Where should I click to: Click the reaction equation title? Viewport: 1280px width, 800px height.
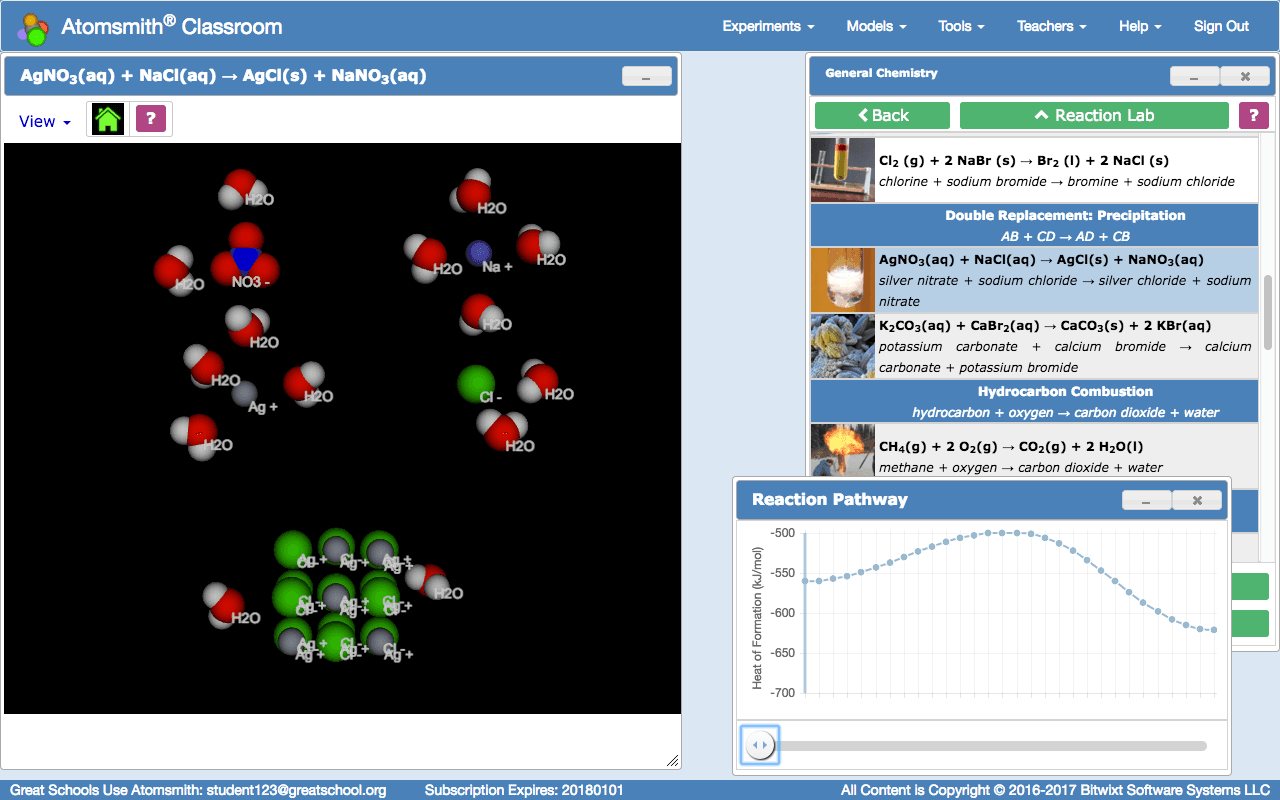pyautogui.click(x=223, y=76)
